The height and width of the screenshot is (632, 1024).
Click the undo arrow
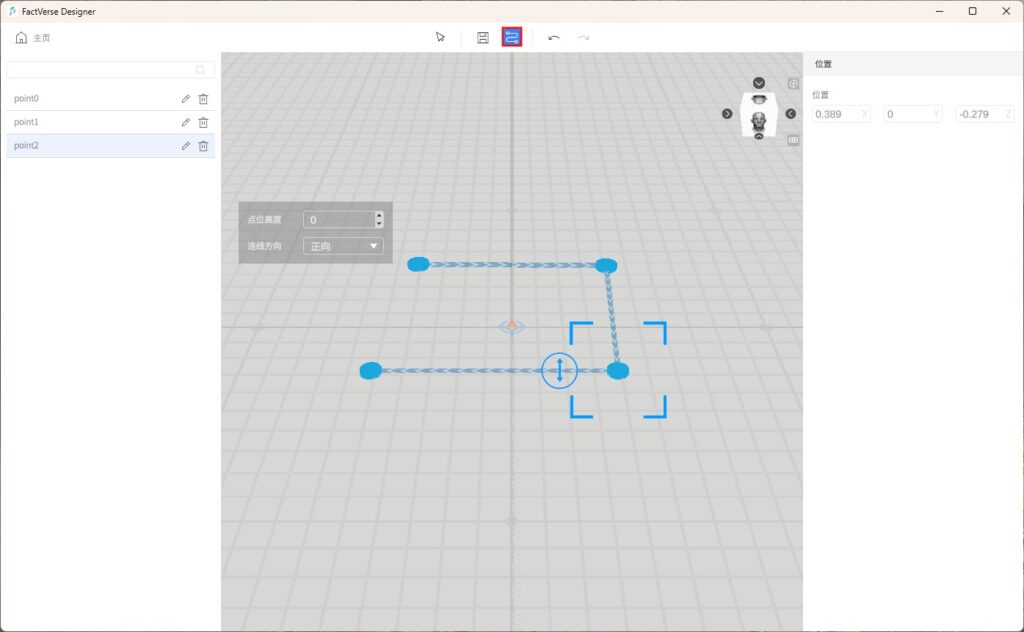554,38
